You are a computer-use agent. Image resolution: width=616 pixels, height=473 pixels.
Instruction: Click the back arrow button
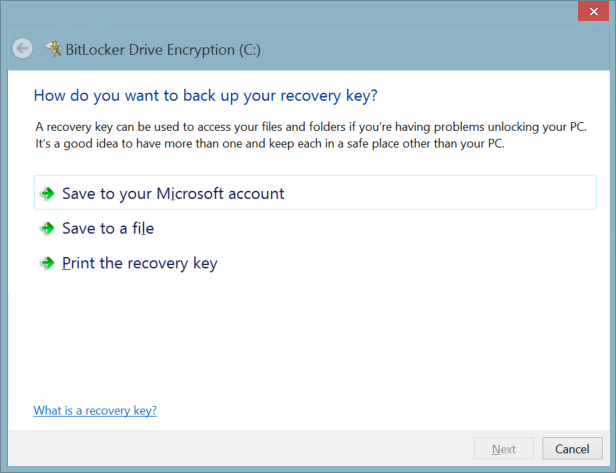[x=22, y=48]
